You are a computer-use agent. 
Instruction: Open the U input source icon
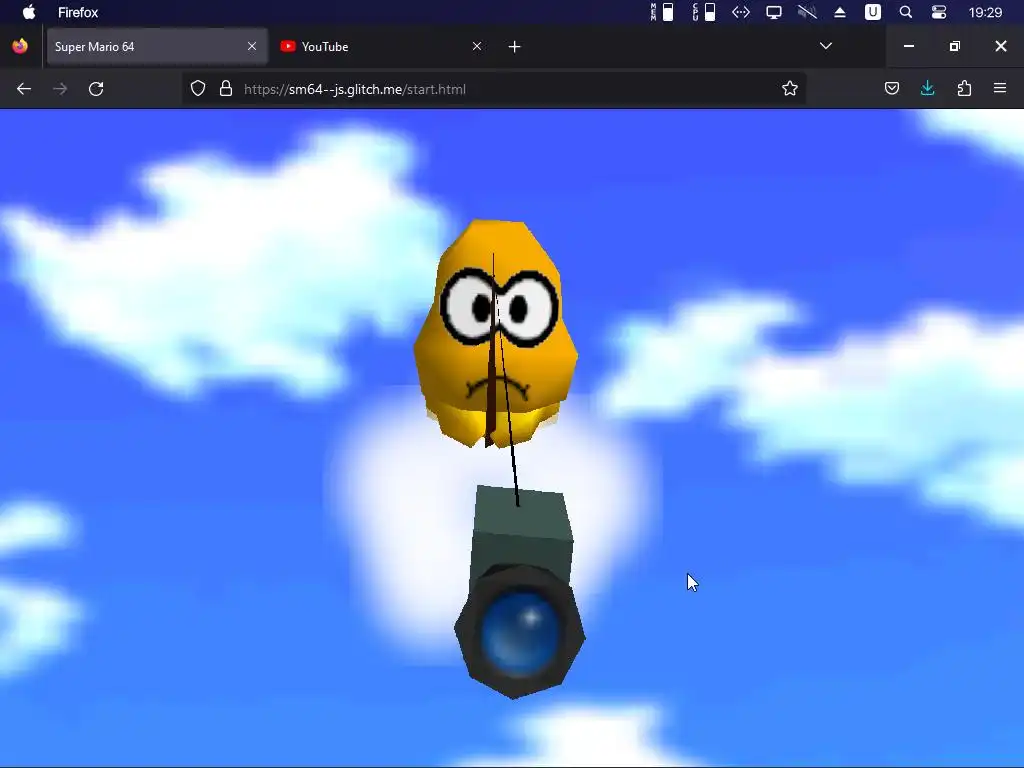pos(872,12)
